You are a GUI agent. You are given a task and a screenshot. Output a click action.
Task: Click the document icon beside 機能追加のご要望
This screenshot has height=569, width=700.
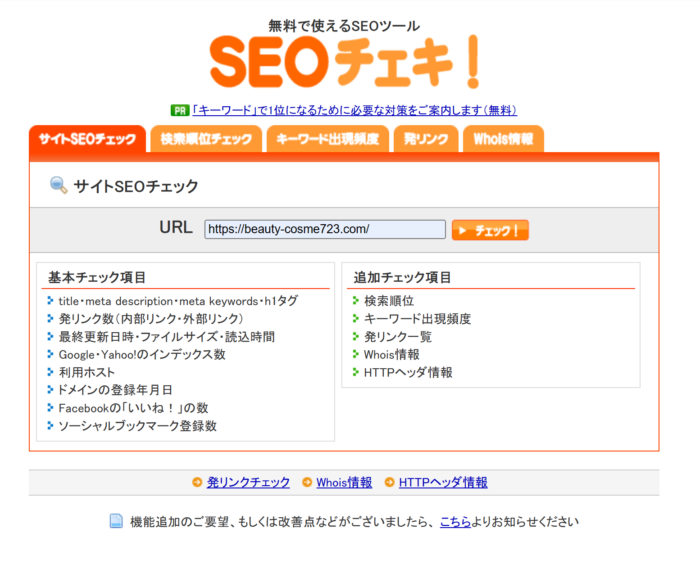116,521
